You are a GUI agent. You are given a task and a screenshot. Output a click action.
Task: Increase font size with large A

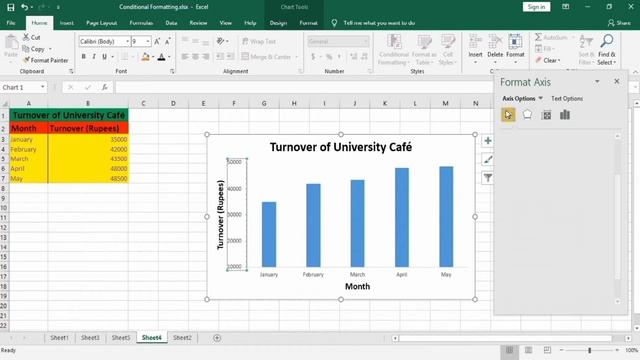(x=157, y=41)
